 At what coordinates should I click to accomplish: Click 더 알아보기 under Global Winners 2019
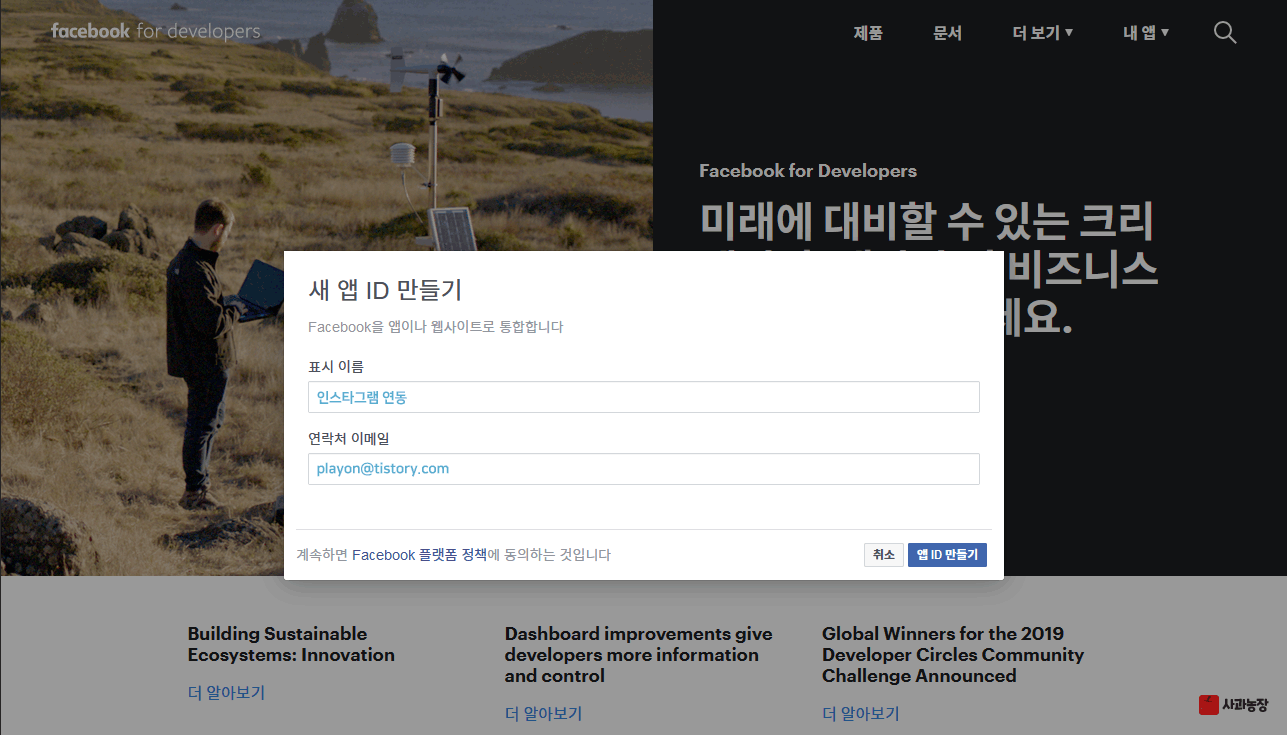(x=861, y=714)
